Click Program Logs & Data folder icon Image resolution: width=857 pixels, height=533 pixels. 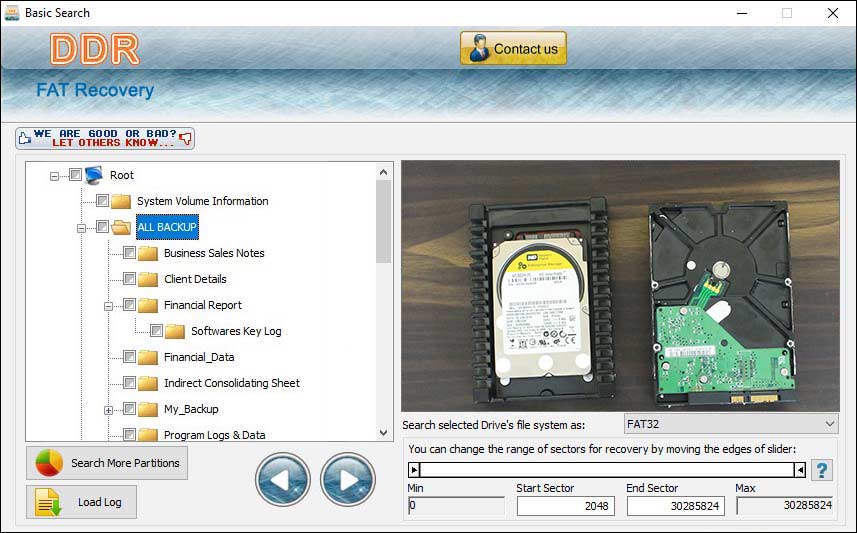click(x=148, y=435)
